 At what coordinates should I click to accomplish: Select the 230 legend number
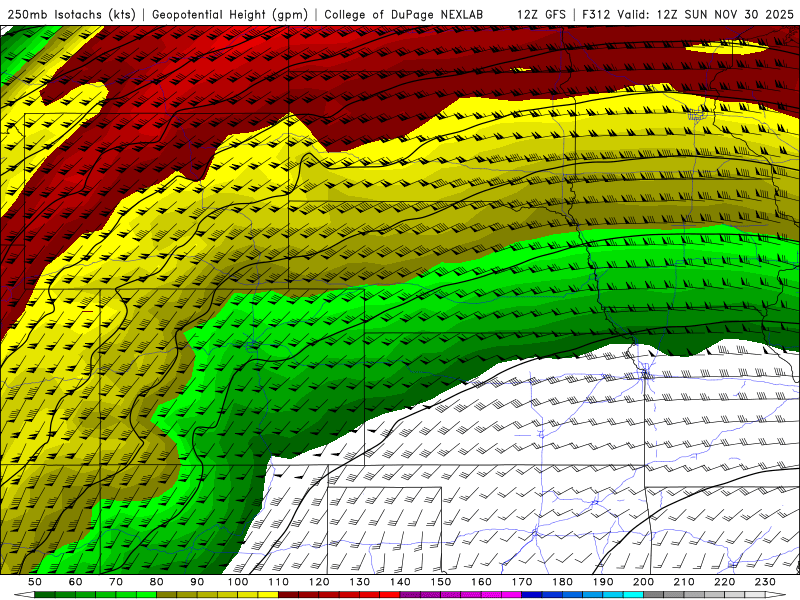click(x=765, y=582)
